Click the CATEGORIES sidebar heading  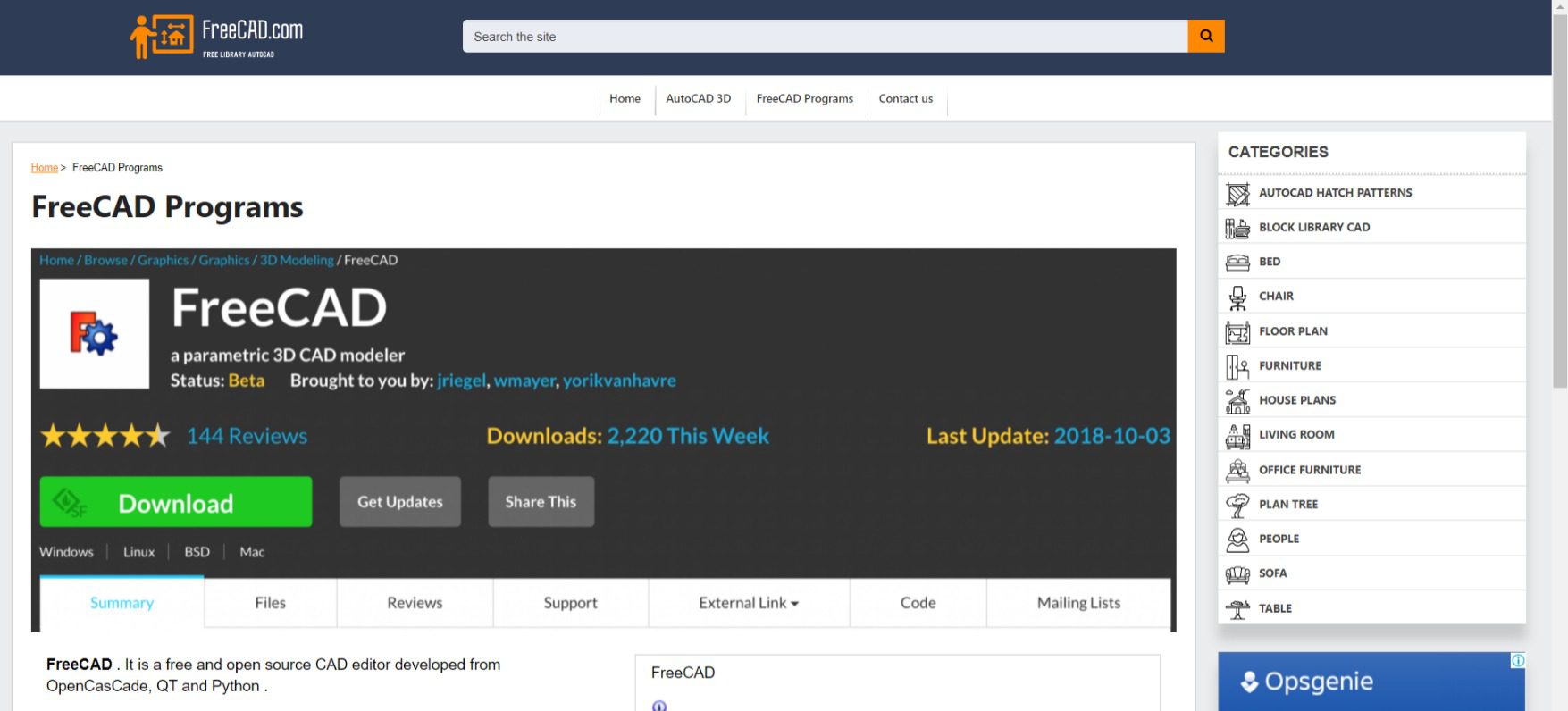click(1278, 152)
